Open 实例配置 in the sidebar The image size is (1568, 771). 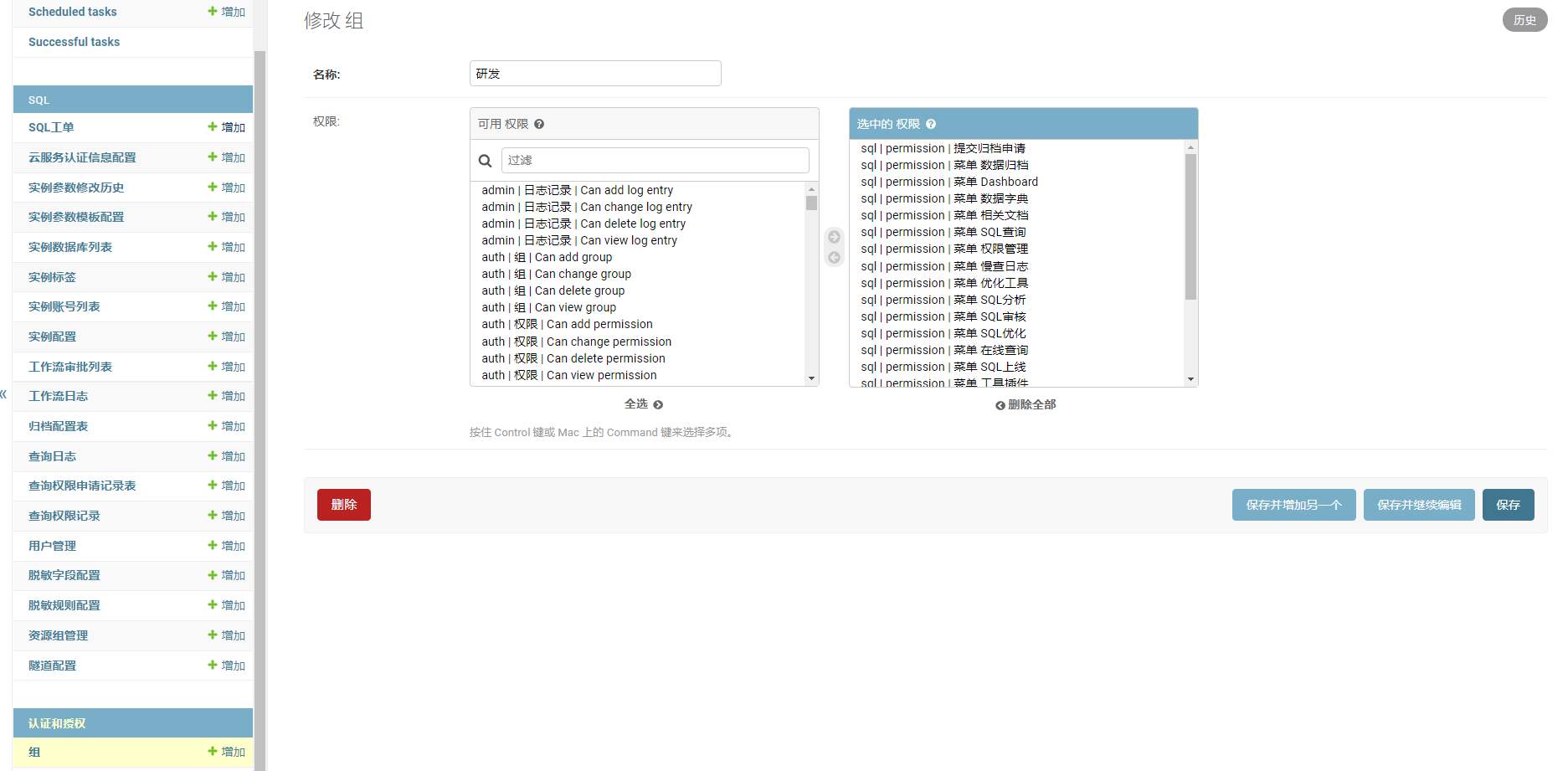(52, 337)
